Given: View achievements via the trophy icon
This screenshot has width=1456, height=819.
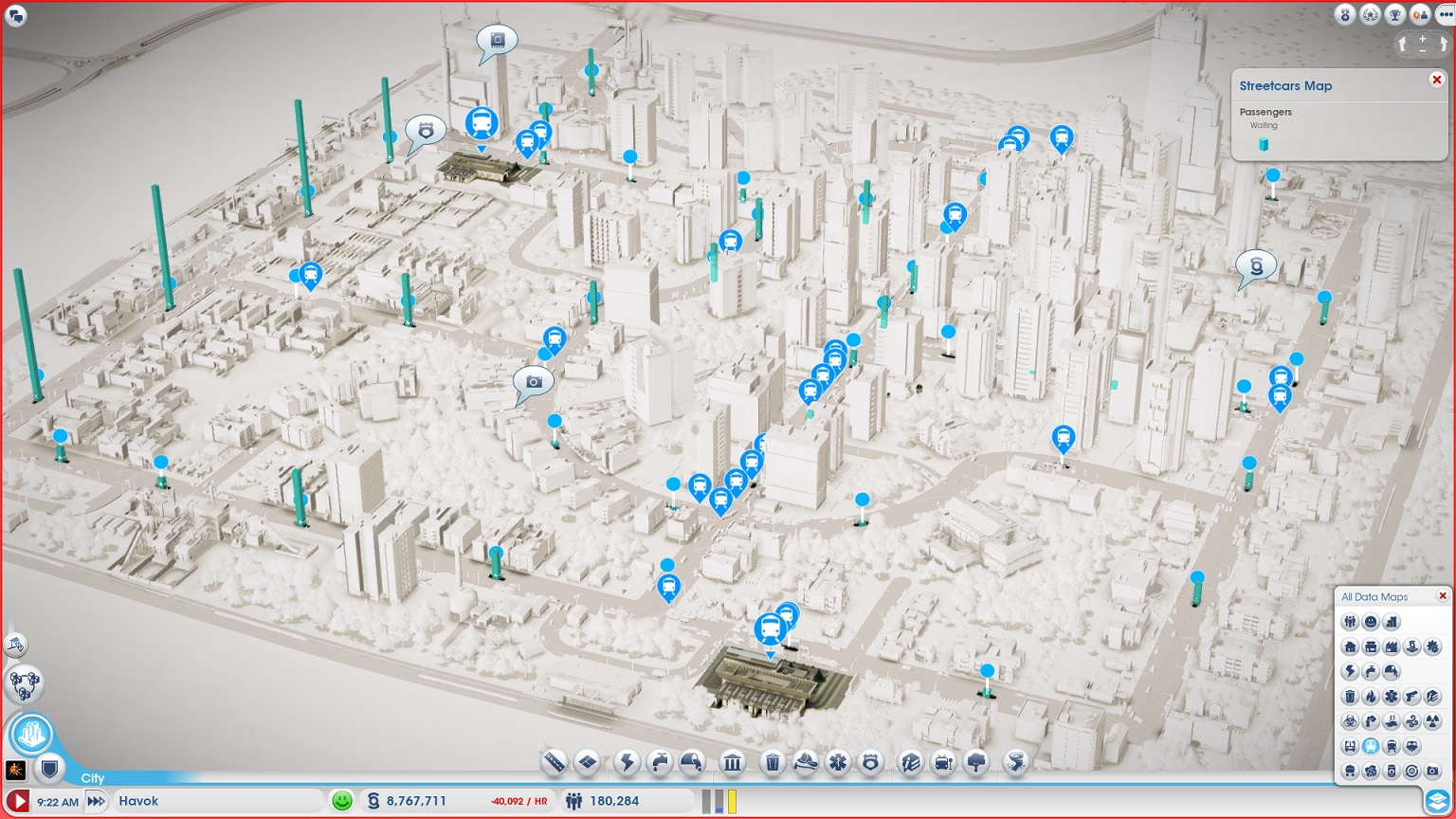Looking at the screenshot, I should point(1395,15).
